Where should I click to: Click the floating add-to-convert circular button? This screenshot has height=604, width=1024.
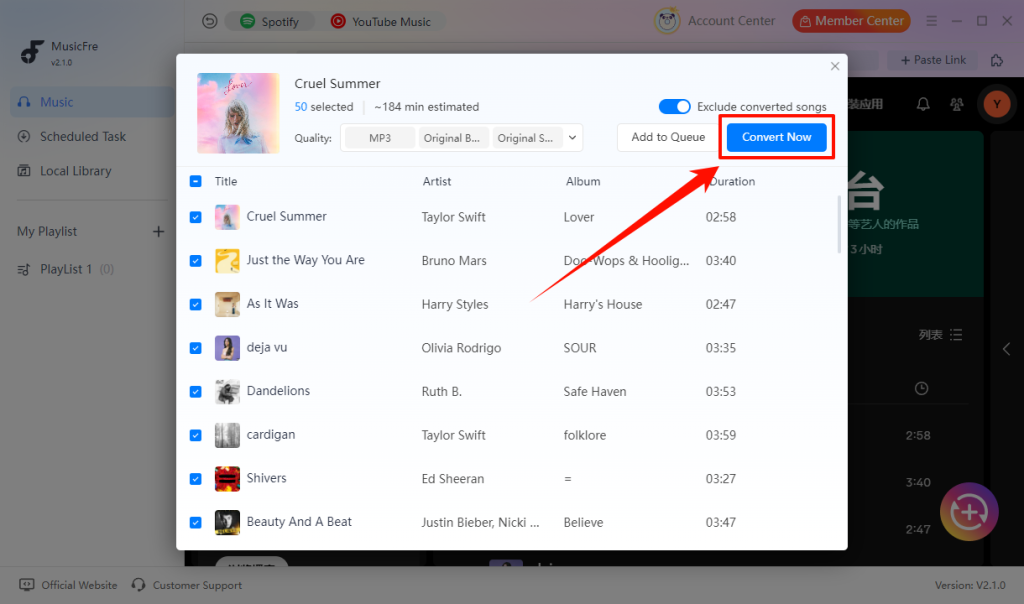click(x=969, y=512)
